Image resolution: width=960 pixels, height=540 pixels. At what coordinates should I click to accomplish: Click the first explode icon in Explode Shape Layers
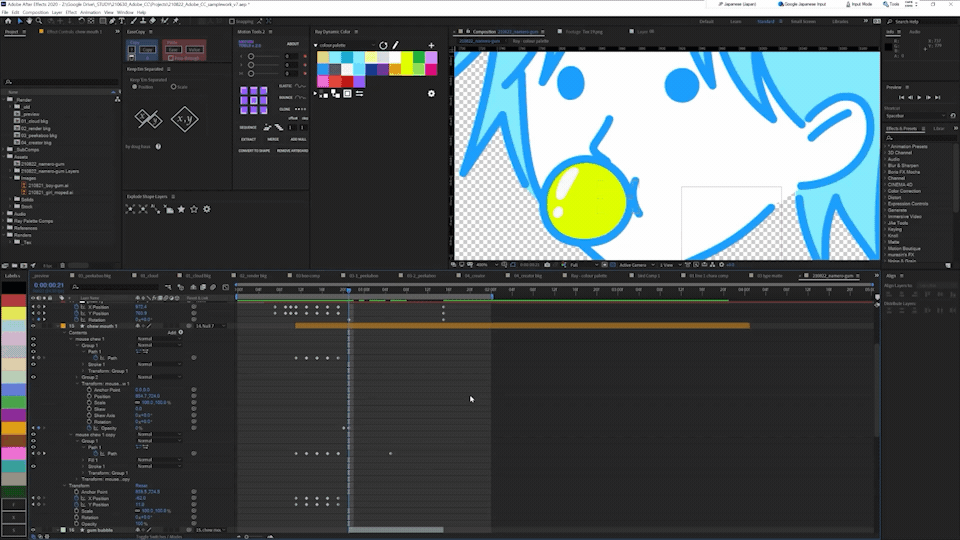tap(130, 209)
